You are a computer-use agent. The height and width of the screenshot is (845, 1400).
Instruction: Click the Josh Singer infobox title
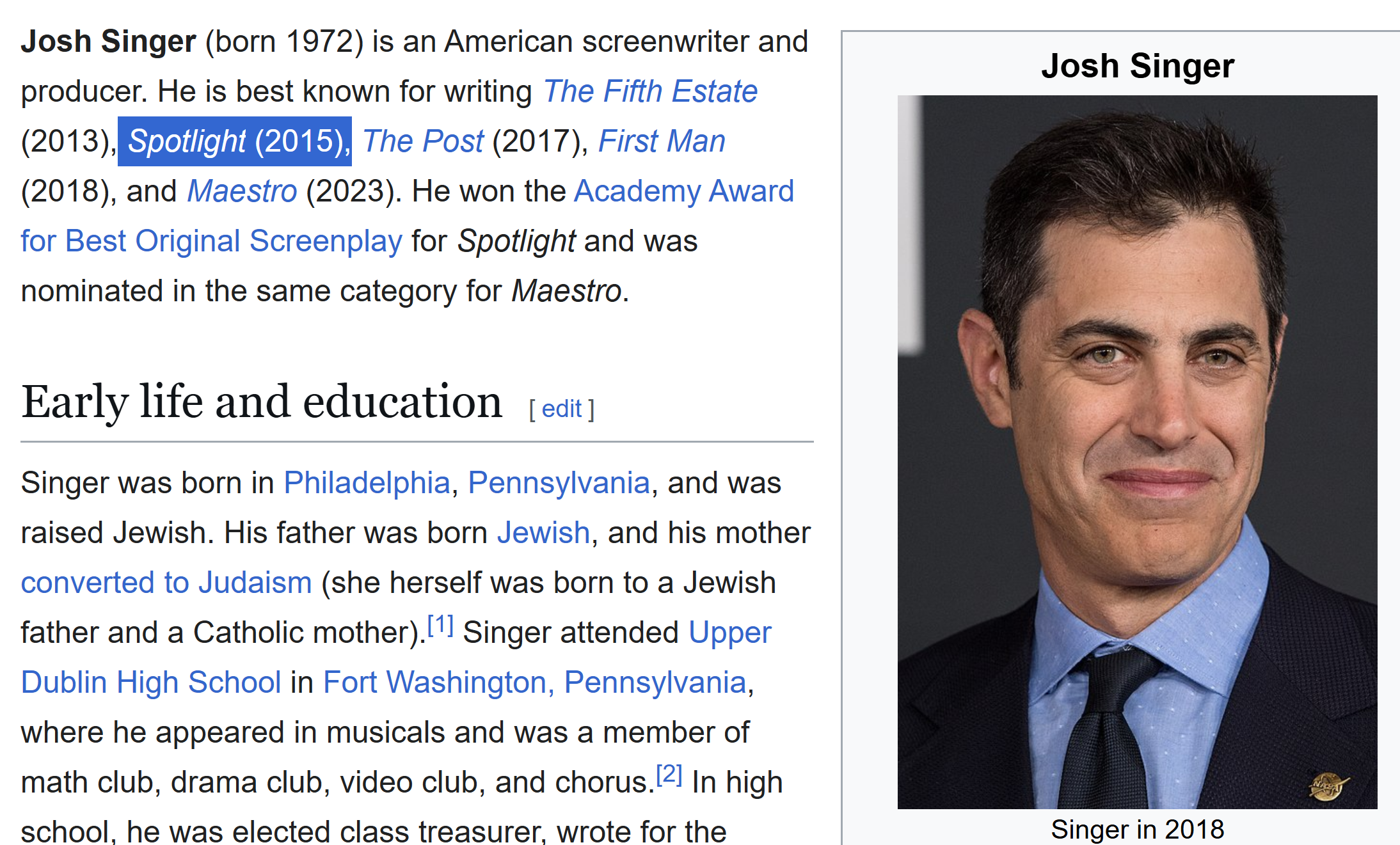click(1137, 66)
